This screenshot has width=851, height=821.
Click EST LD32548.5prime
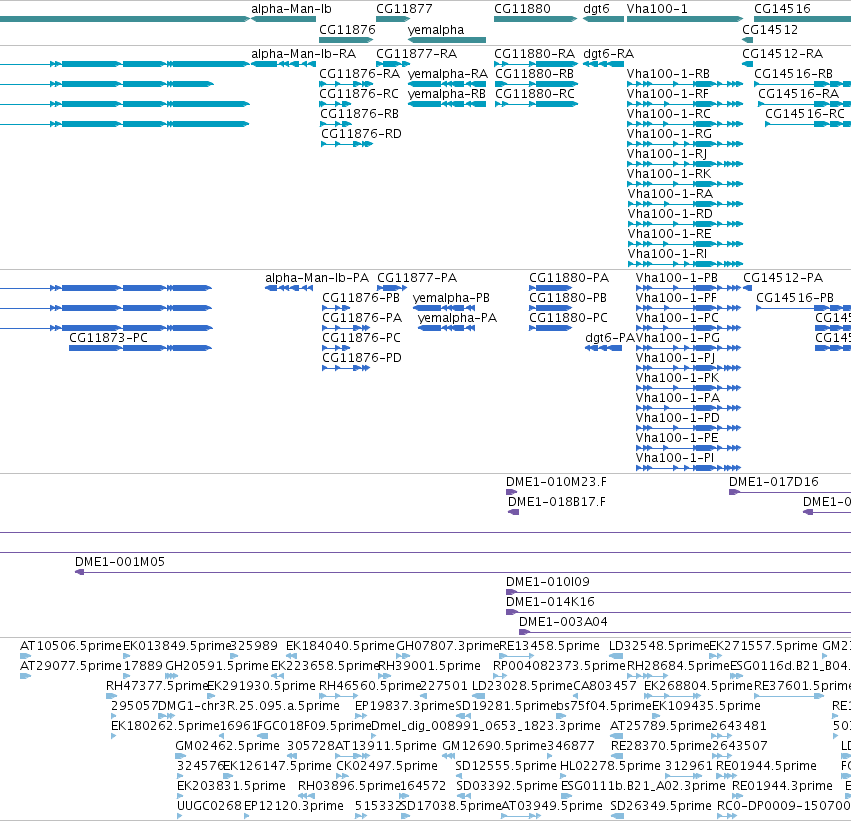659,646
